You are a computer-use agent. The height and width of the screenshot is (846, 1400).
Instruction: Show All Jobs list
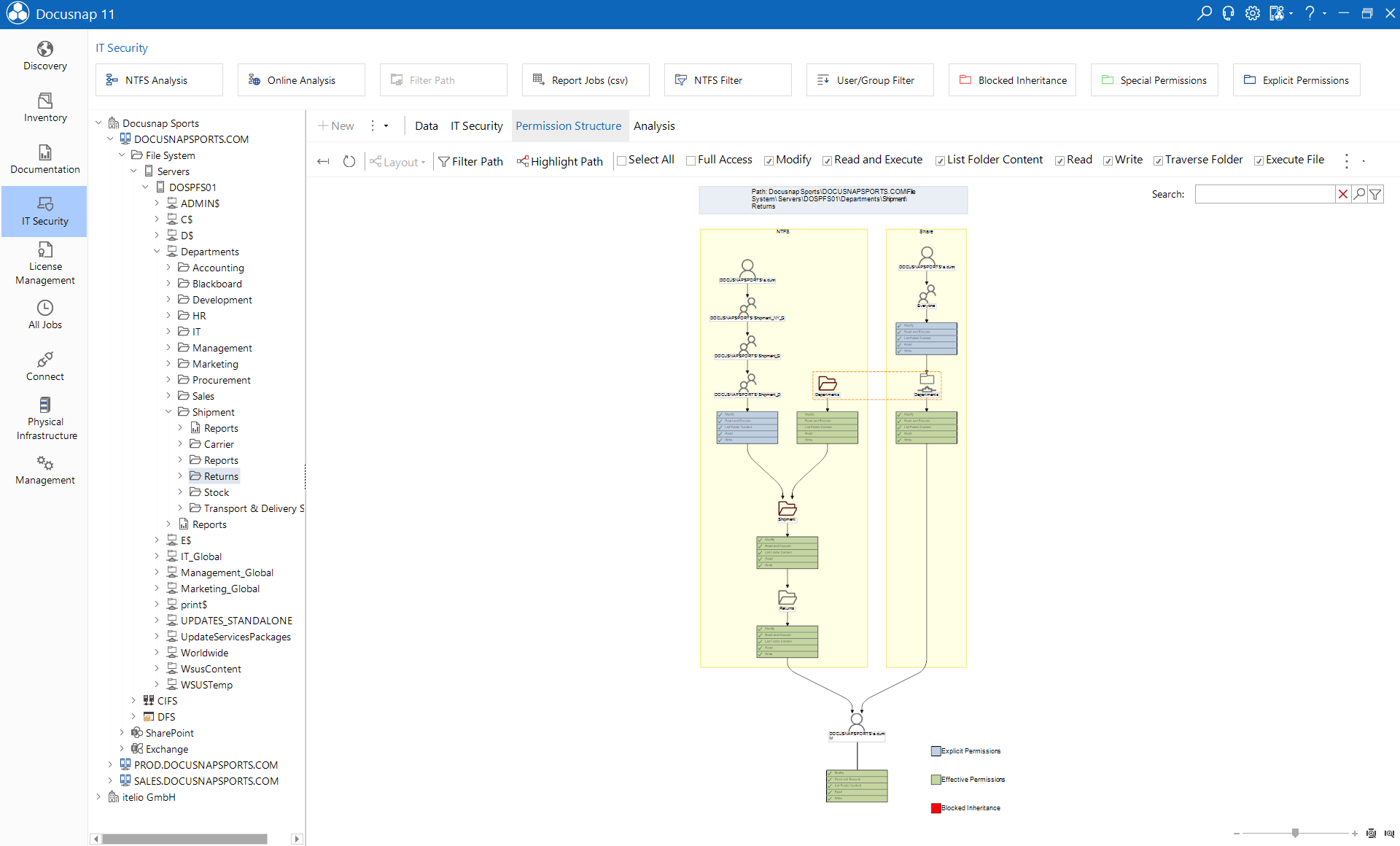coord(44,315)
